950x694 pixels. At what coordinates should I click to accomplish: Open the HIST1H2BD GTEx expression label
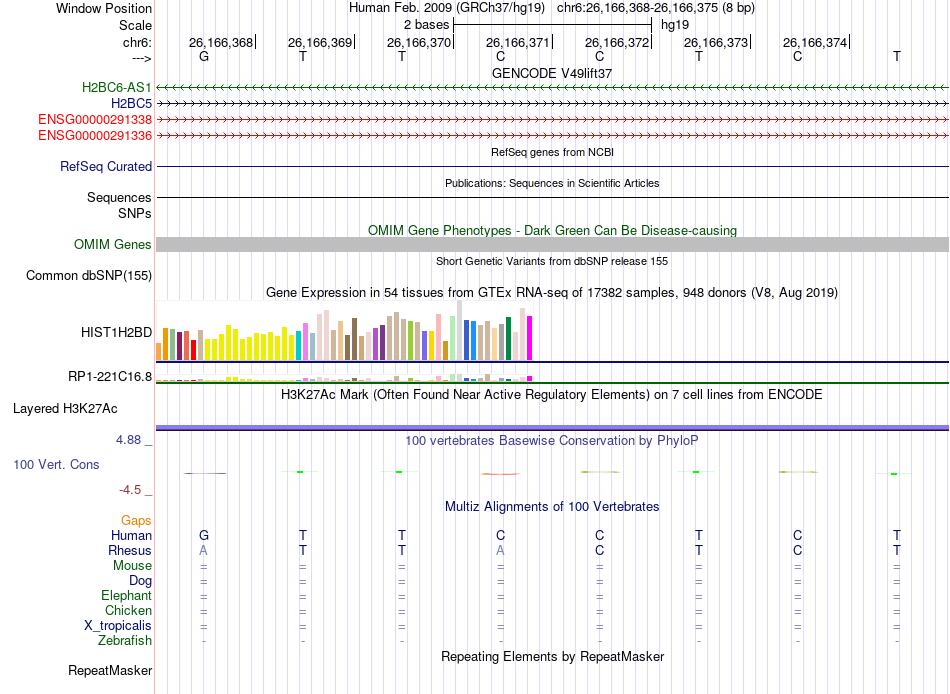tap(116, 332)
